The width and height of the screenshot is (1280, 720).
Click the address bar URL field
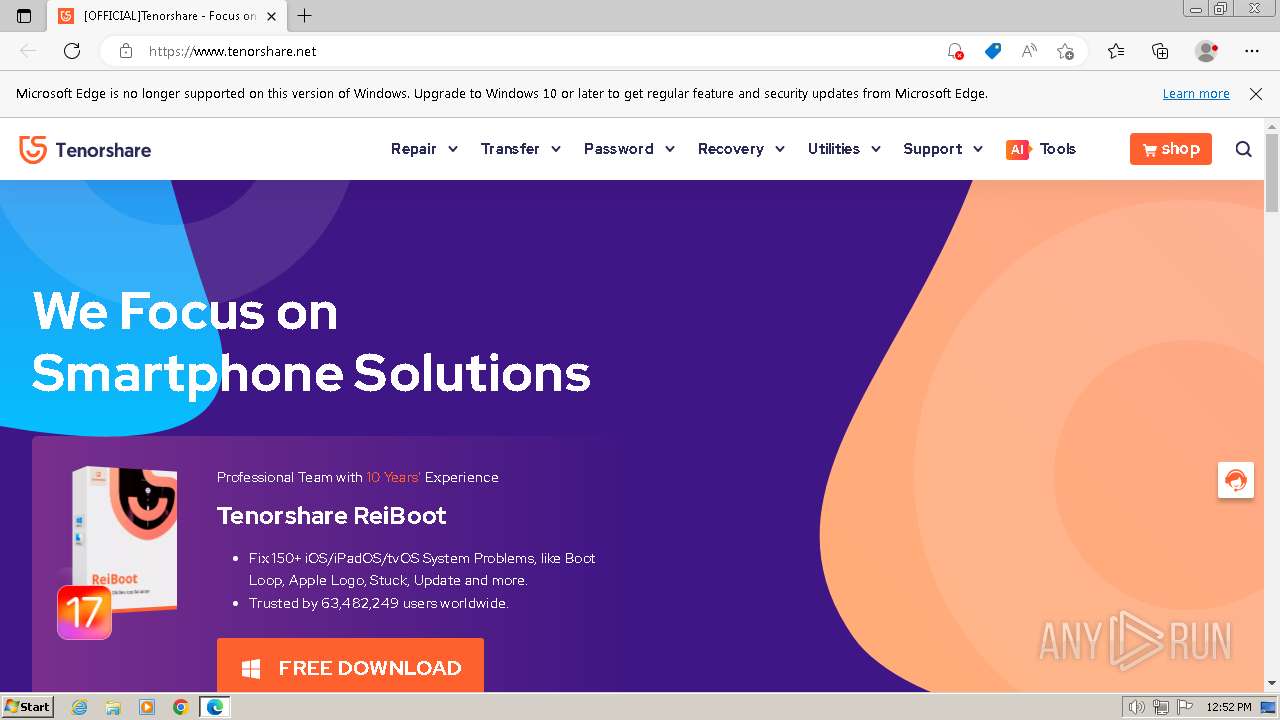coord(540,51)
